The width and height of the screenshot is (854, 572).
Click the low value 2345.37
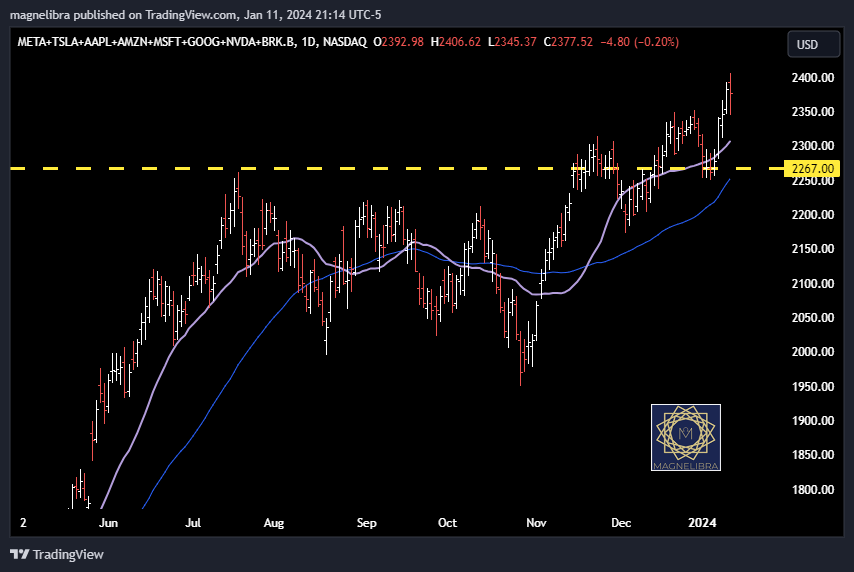(515, 42)
